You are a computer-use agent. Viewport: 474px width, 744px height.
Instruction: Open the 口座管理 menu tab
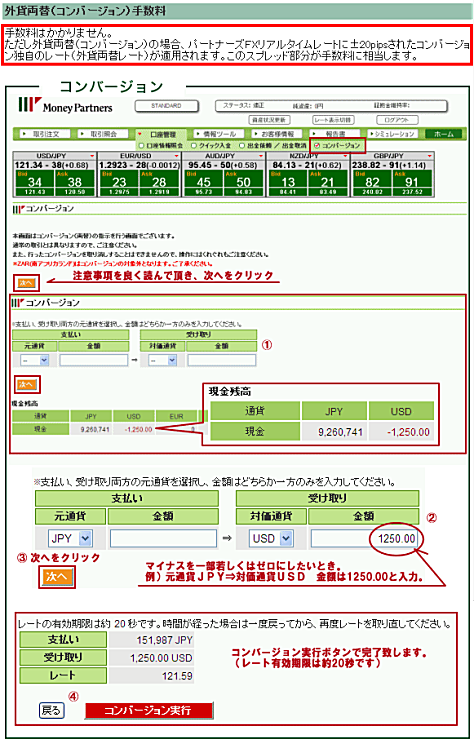160,134
